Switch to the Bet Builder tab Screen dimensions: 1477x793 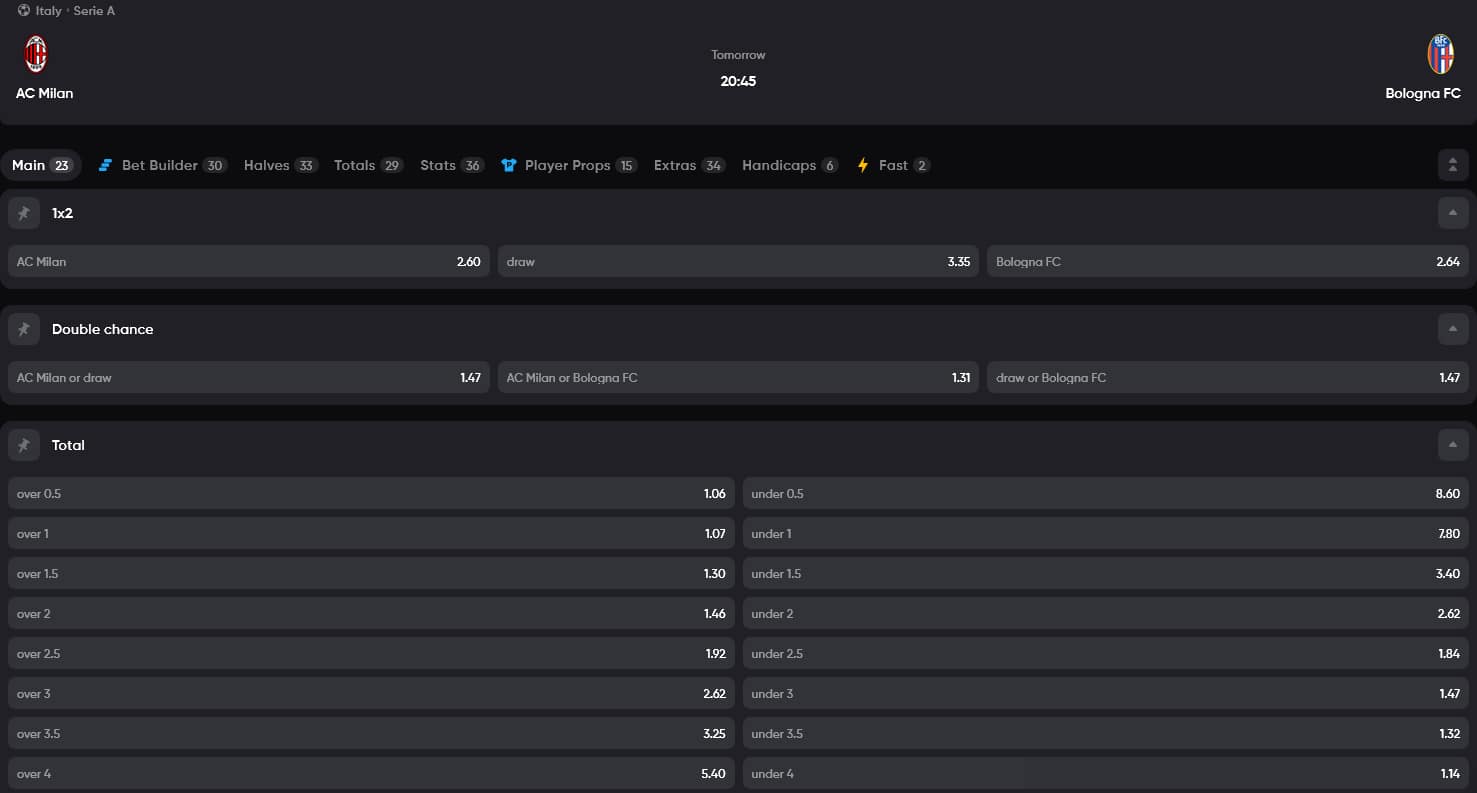click(x=163, y=165)
